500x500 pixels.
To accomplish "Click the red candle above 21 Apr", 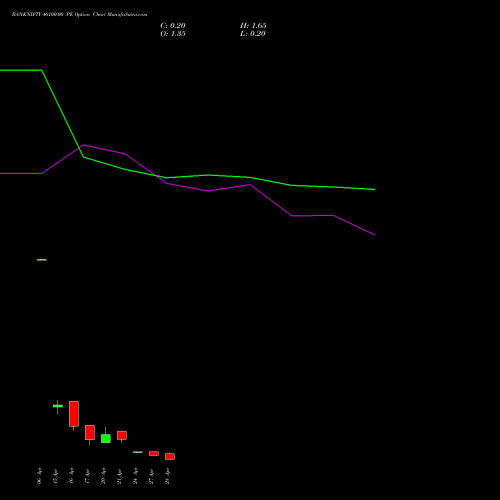I will tap(122, 435).
